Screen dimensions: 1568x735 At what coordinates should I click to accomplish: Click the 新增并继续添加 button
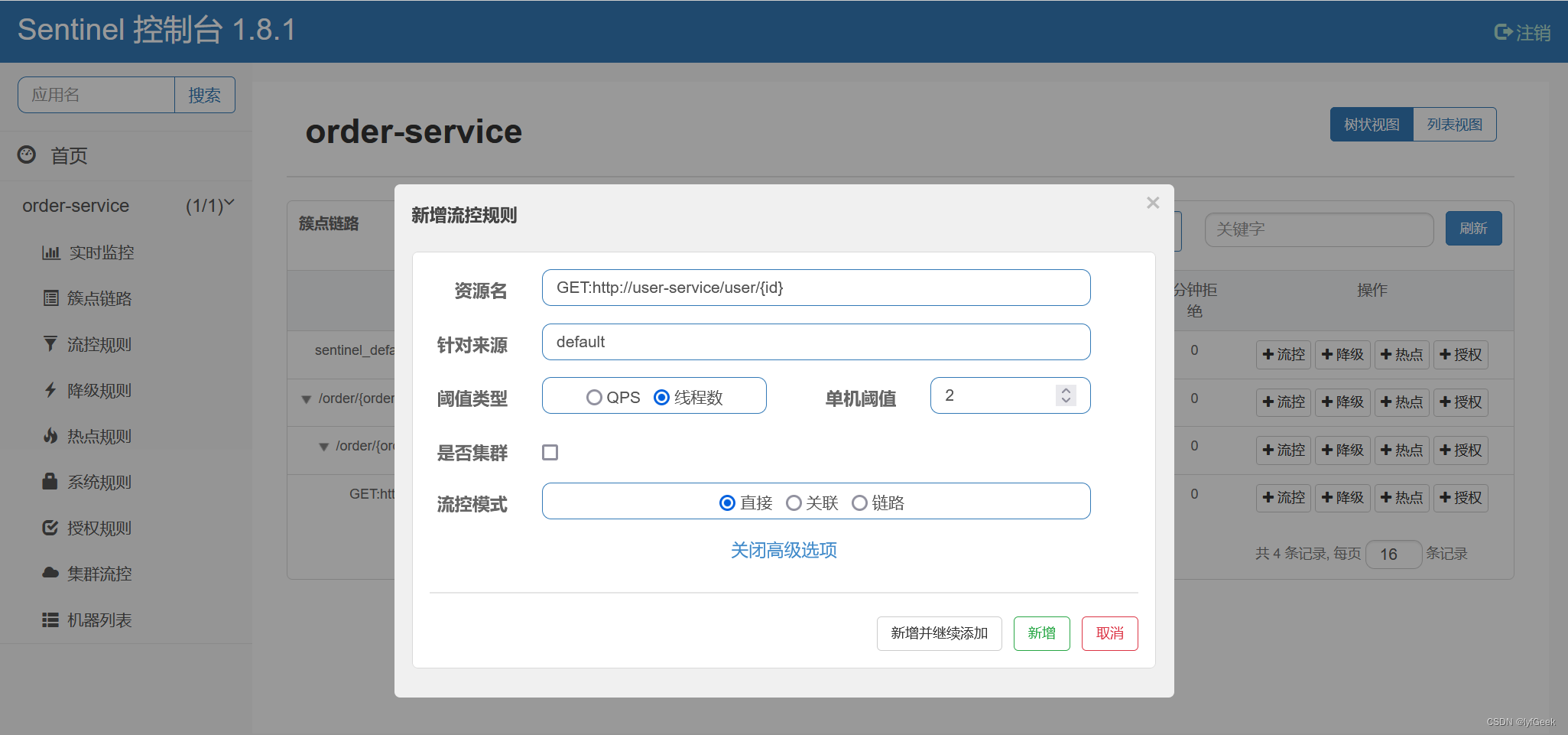[939, 633]
